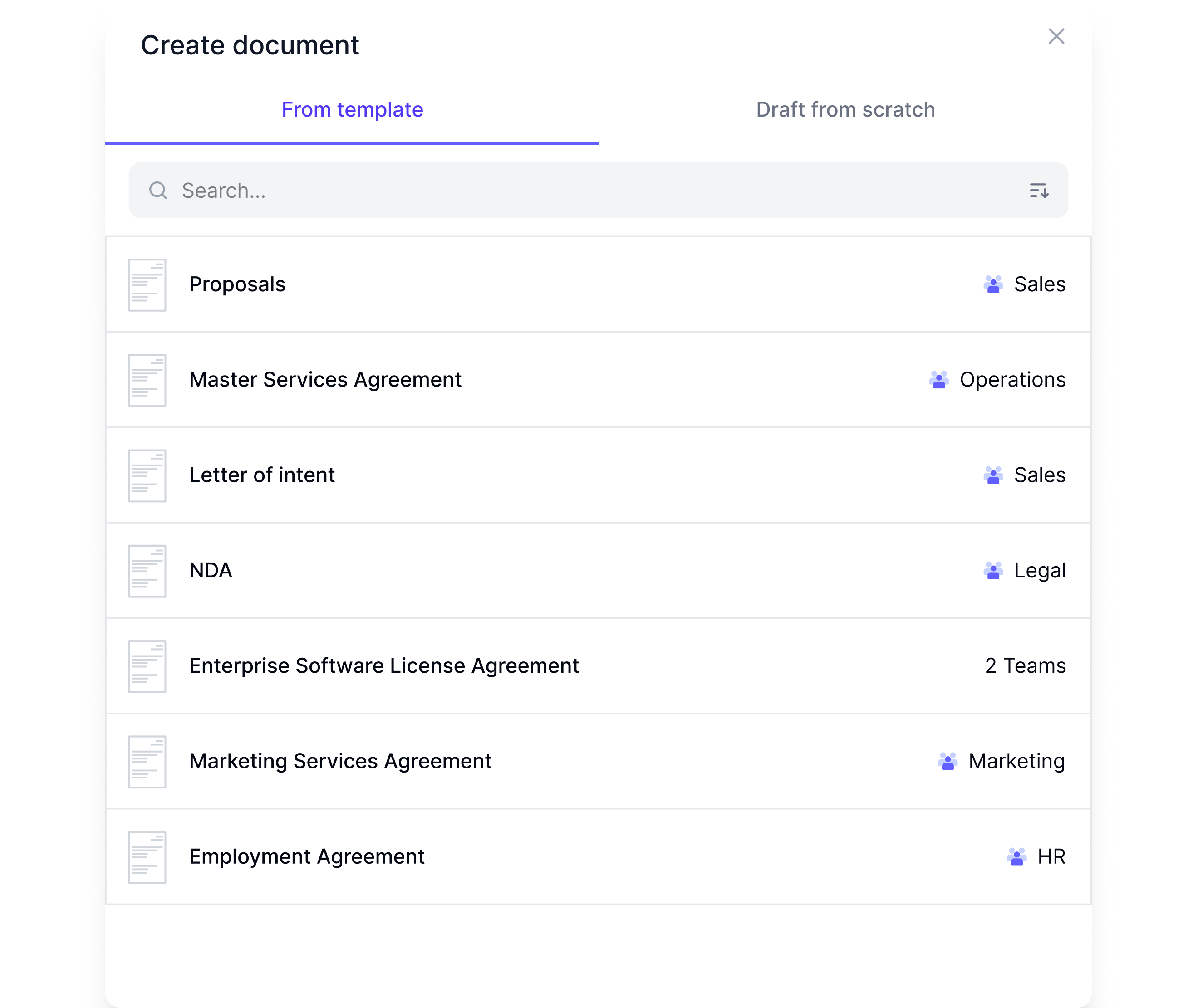Click the NDA document thumbnail icon

click(x=147, y=571)
